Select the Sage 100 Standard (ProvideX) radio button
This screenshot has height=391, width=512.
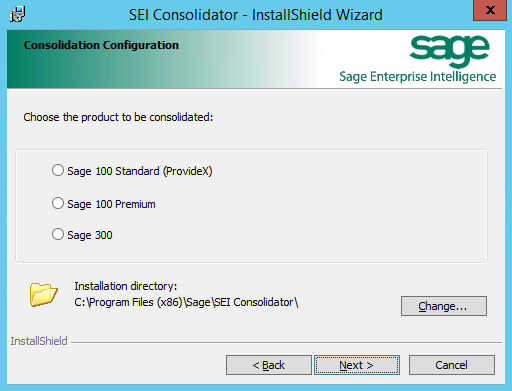(58, 170)
